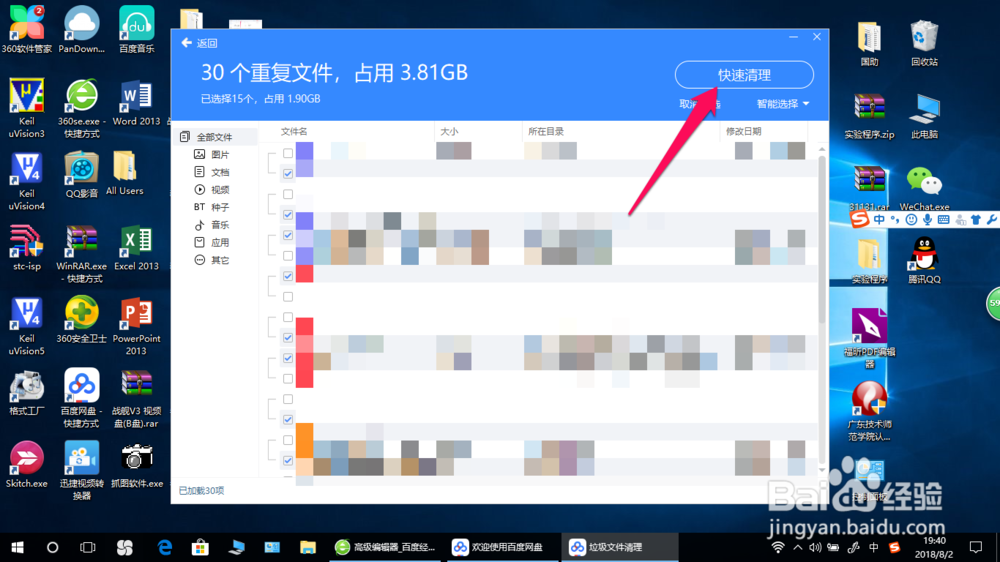This screenshot has width=1000, height=562.
Task: Open Windows Start menu
Action: point(17,547)
